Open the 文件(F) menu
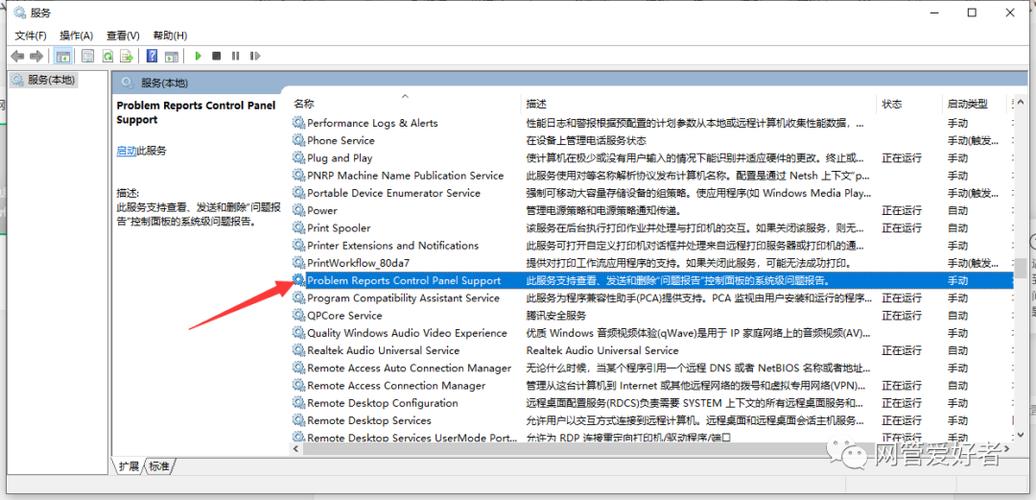 [x=30, y=35]
